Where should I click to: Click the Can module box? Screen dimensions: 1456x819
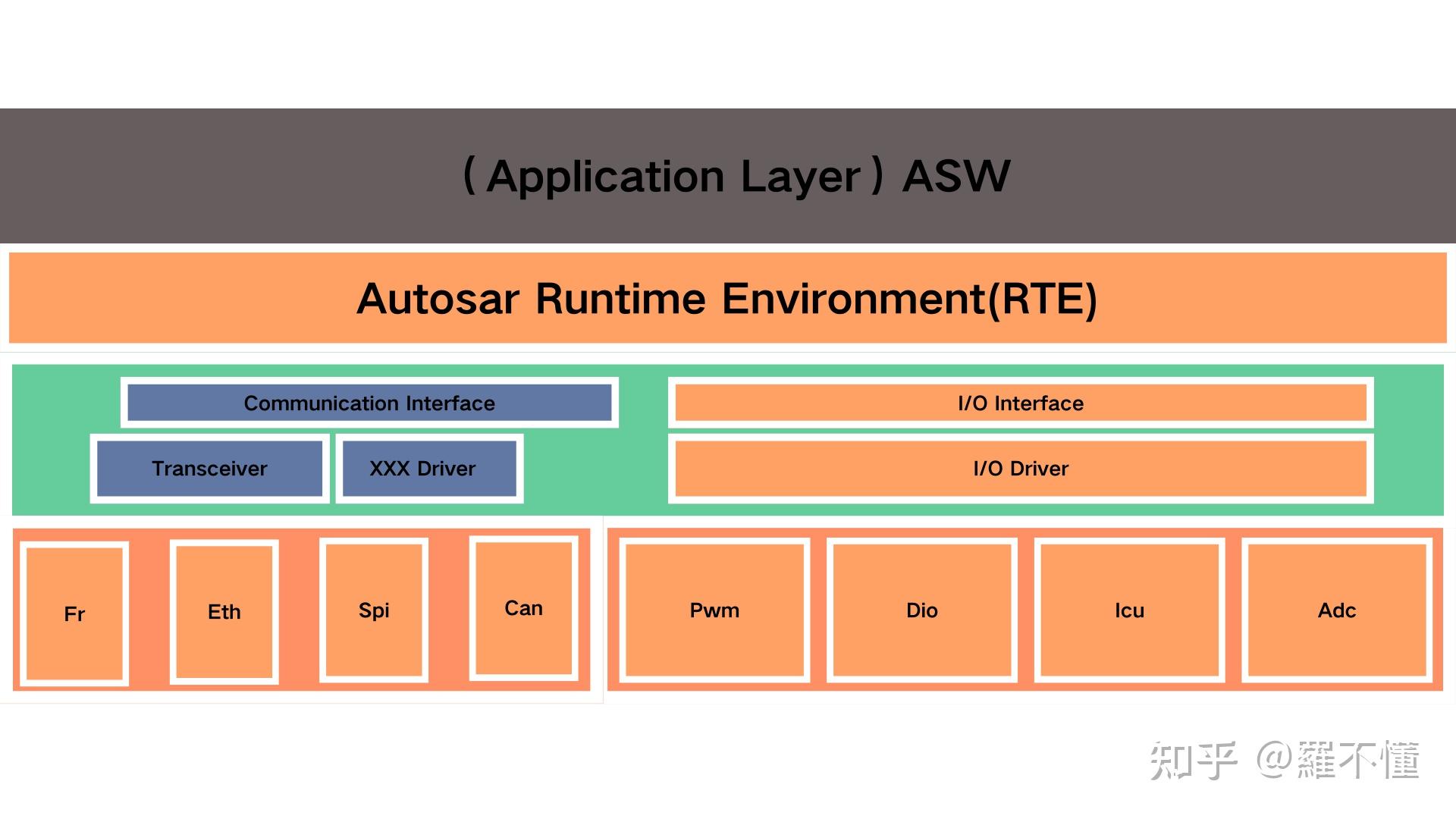pos(523,608)
